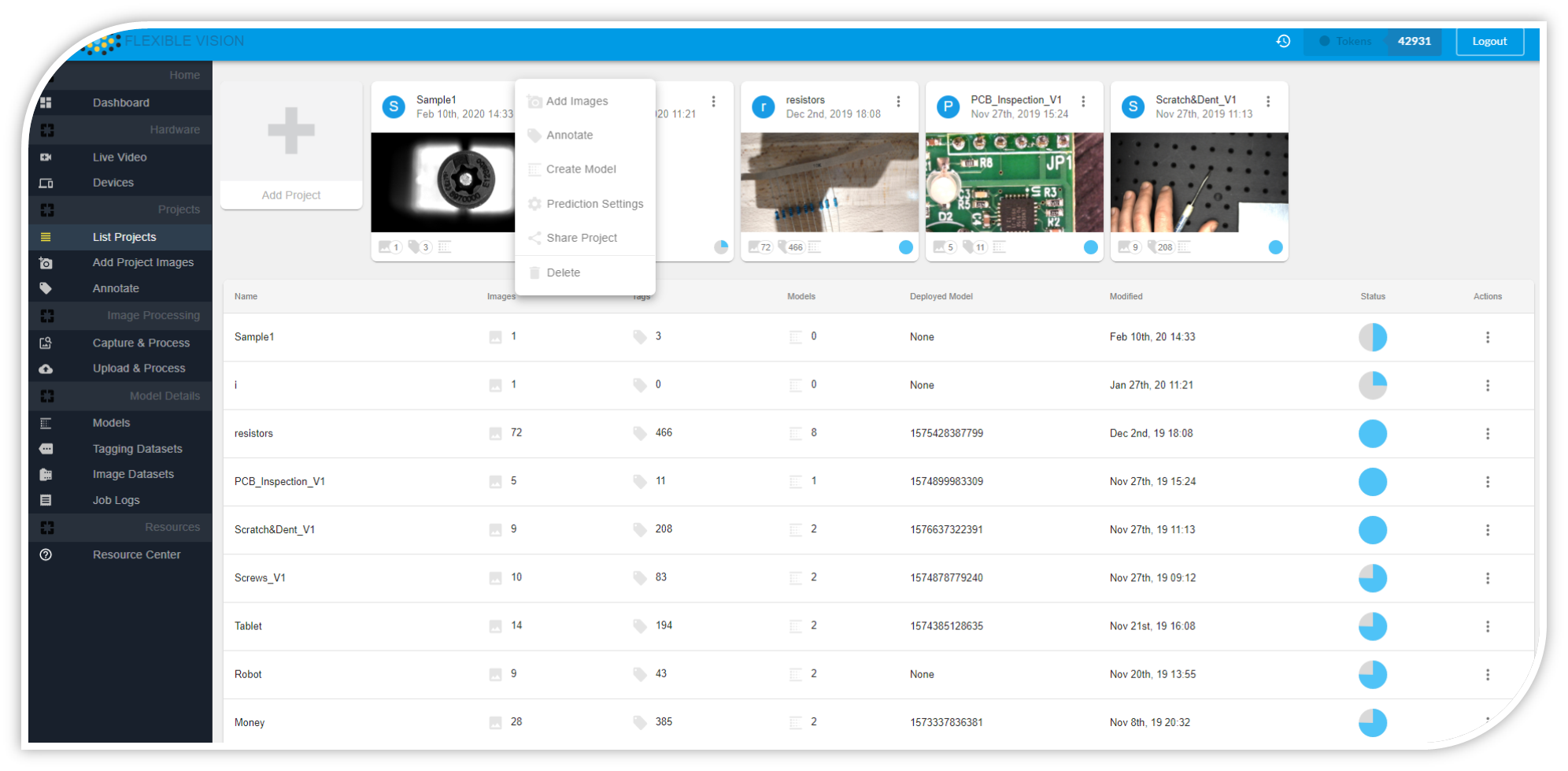Open Job Logs in sidebar
This screenshot has height=771, width=1568.
[116, 500]
